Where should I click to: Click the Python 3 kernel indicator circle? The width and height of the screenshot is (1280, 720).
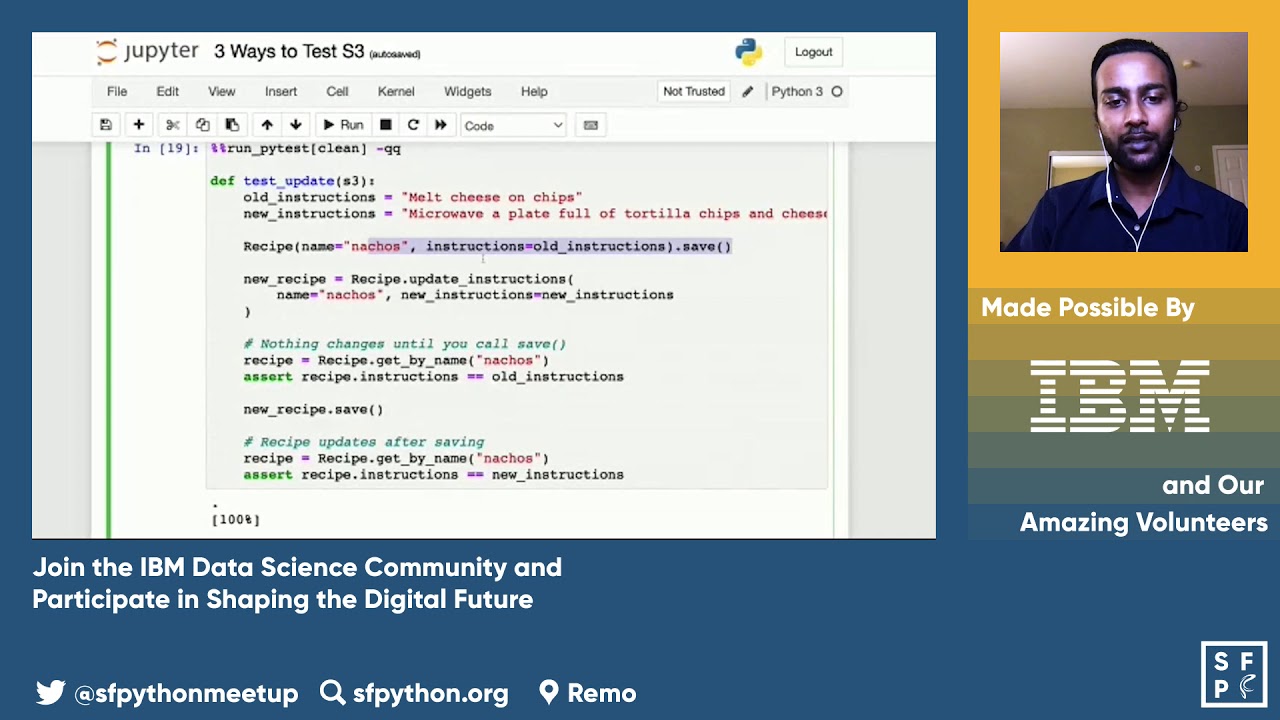tap(837, 91)
